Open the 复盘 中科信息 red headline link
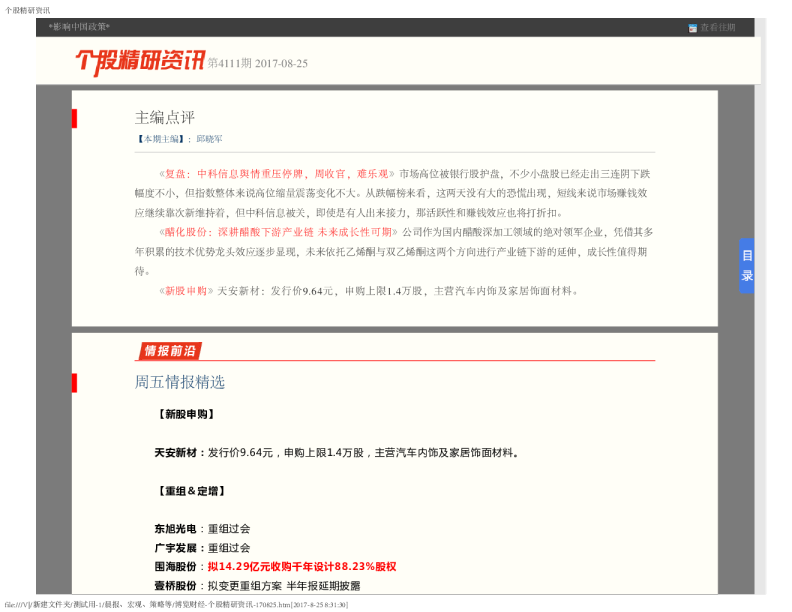Image resolution: width=792 pixels, height=612 pixels. coord(276,174)
